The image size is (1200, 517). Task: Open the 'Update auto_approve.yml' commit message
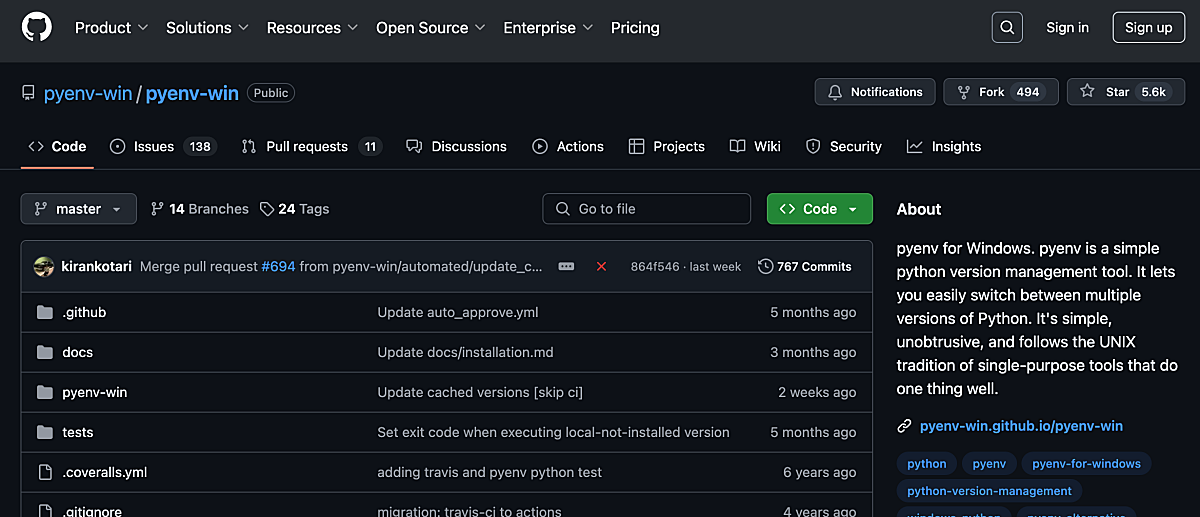pos(458,312)
